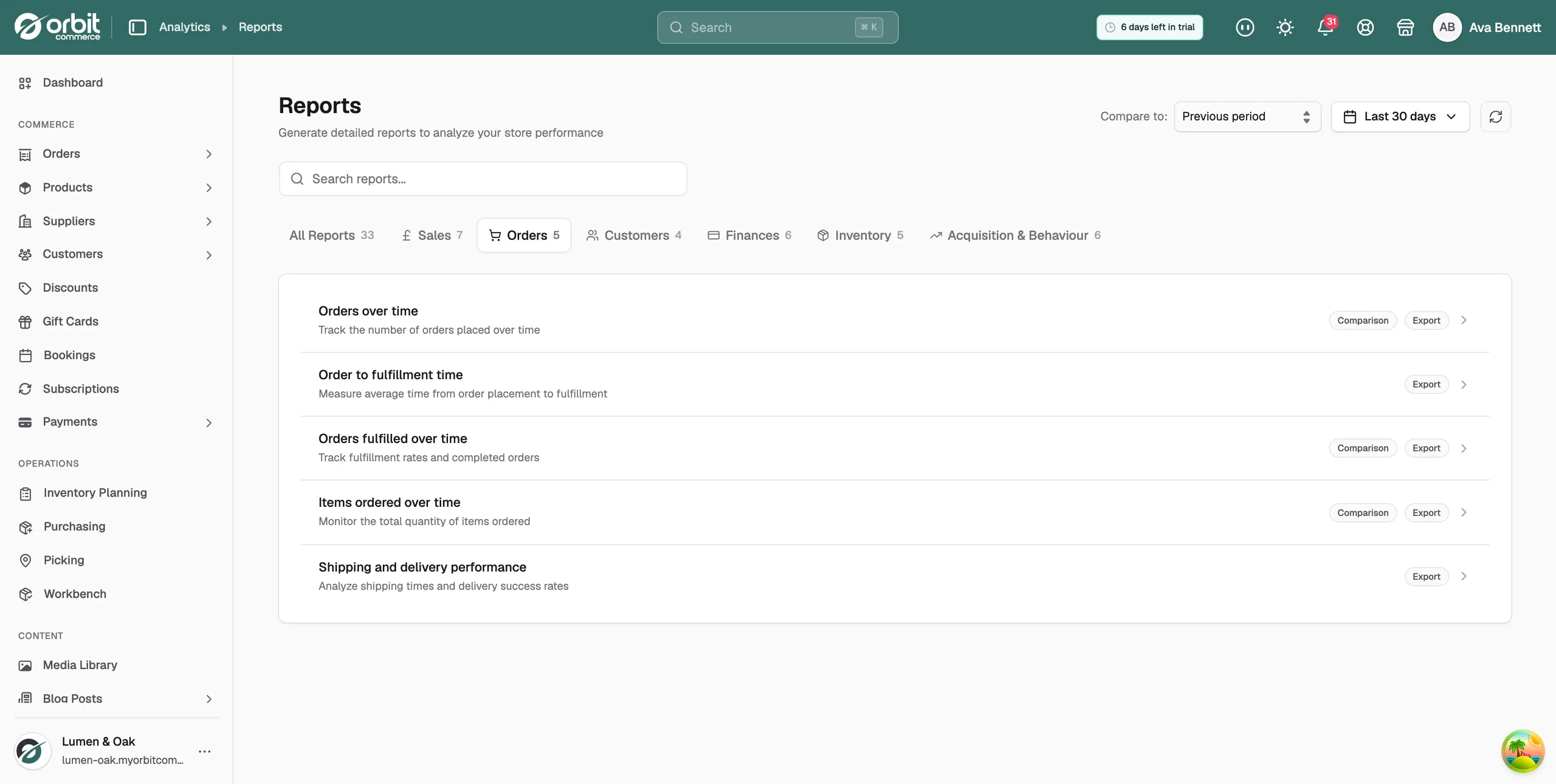Open the Last 30 days date dropdown
The image size is (1556, 784).
(x=1400, y=117)
